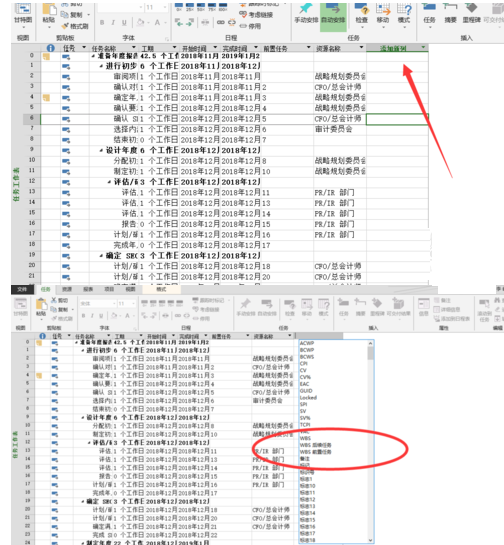The image size is (504, 545).
Task: Switch to the 资源 (Resource) tab
Action: [x=67, y=289]
